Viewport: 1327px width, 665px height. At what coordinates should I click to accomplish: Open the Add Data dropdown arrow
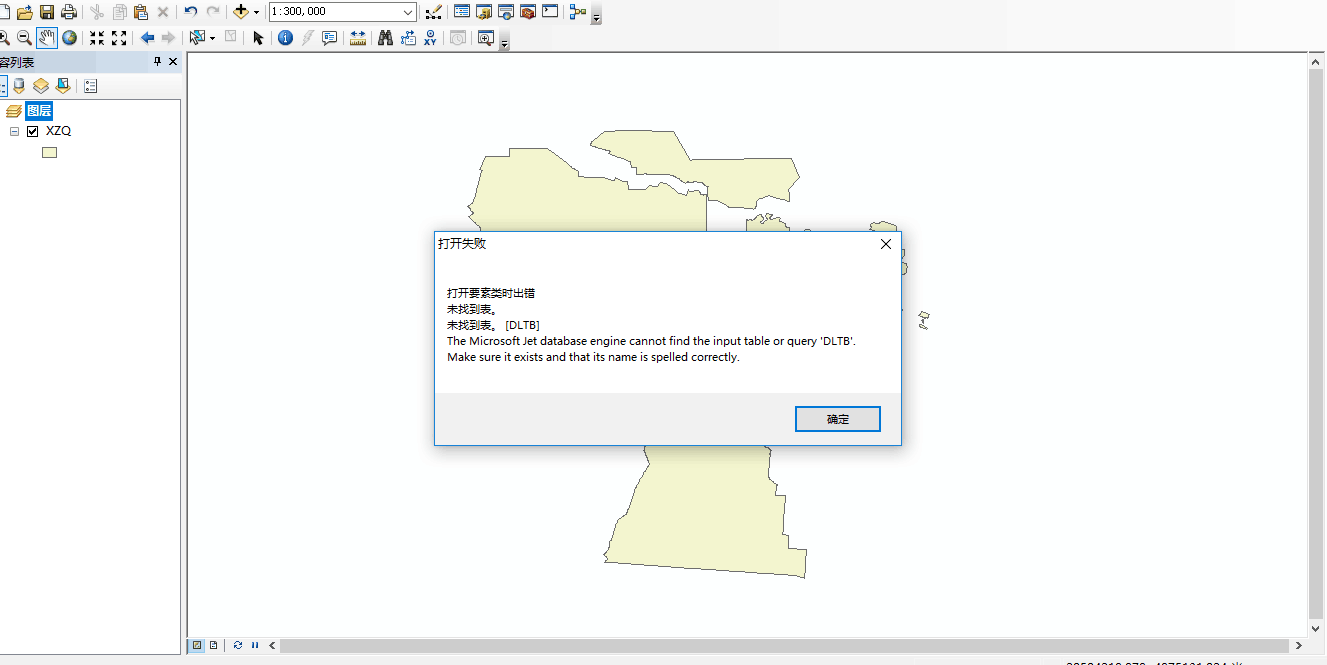coord(256,13)
